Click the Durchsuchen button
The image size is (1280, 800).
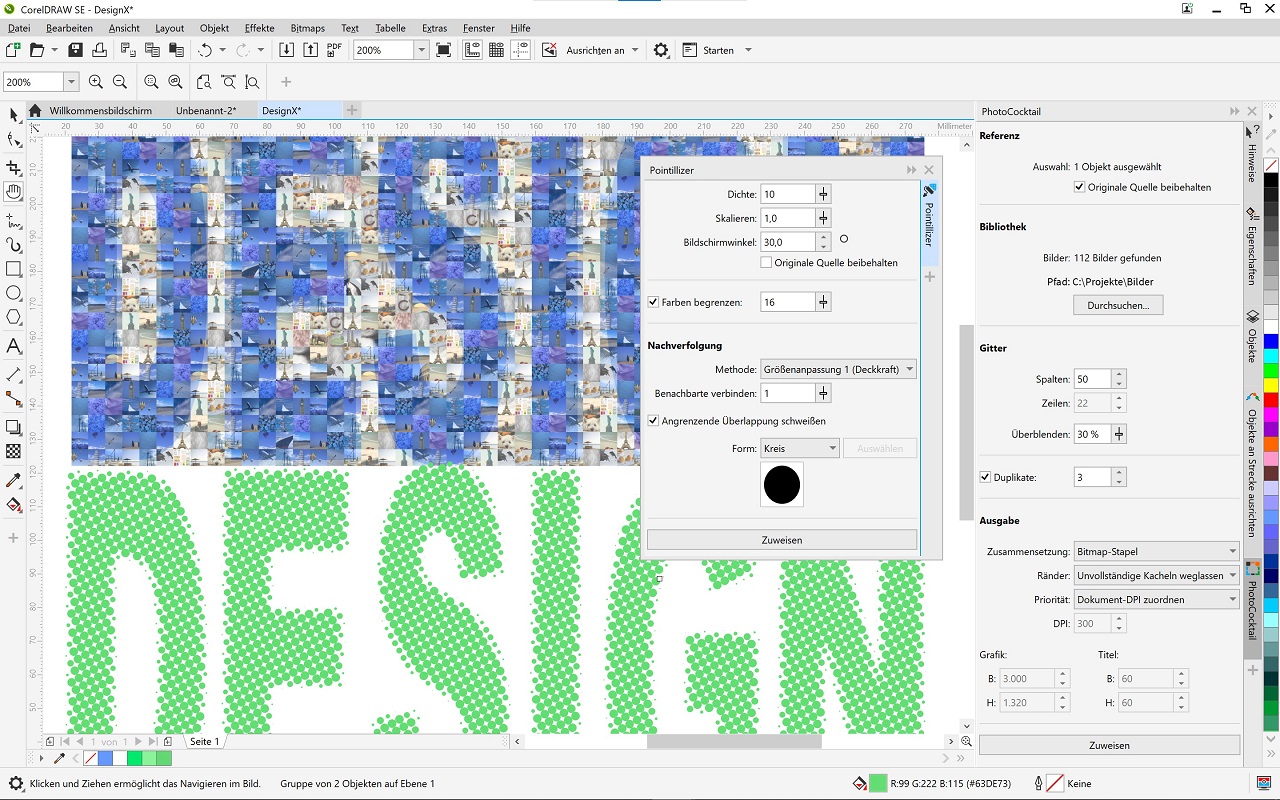click(x=1117, y=305)
